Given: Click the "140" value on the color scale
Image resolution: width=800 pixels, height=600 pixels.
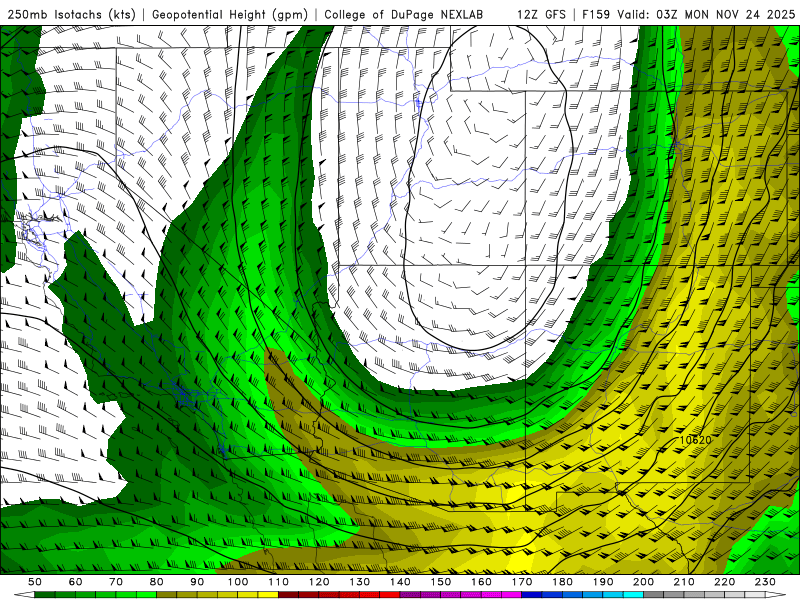Looking at the screenshot, I should click(400, 582).
